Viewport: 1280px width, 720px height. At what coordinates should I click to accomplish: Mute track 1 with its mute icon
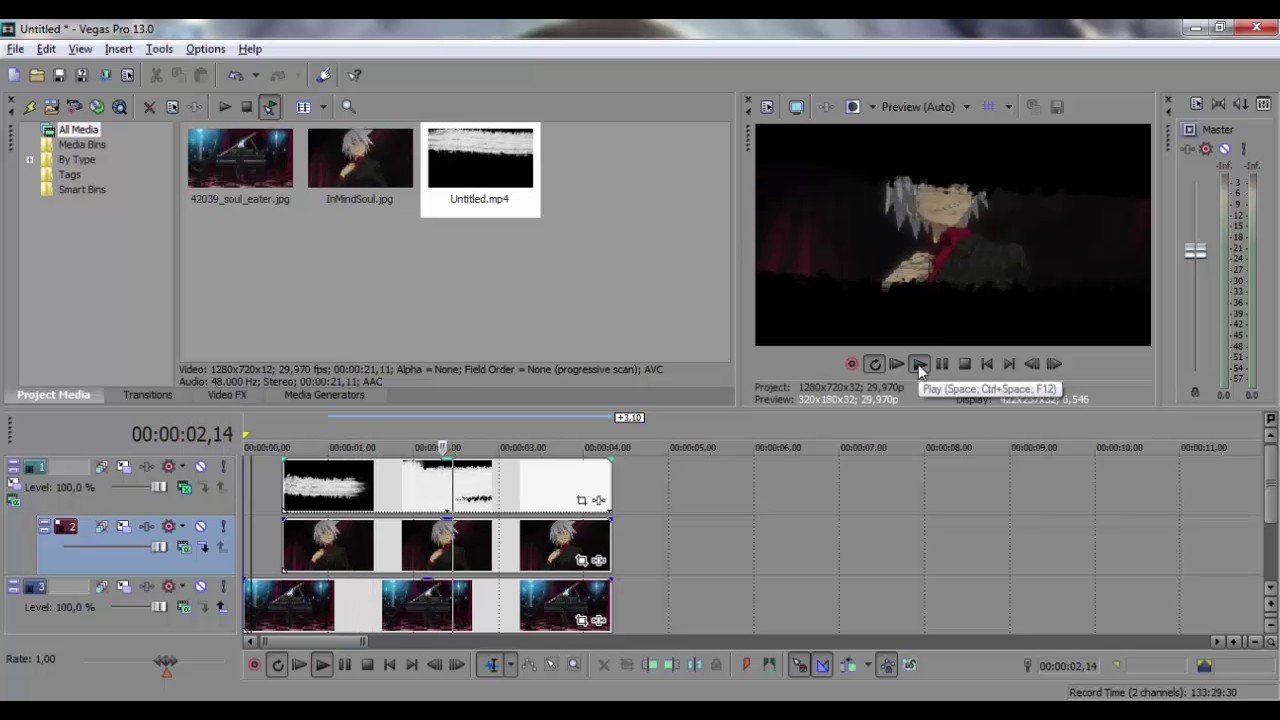tap(200, 467)
